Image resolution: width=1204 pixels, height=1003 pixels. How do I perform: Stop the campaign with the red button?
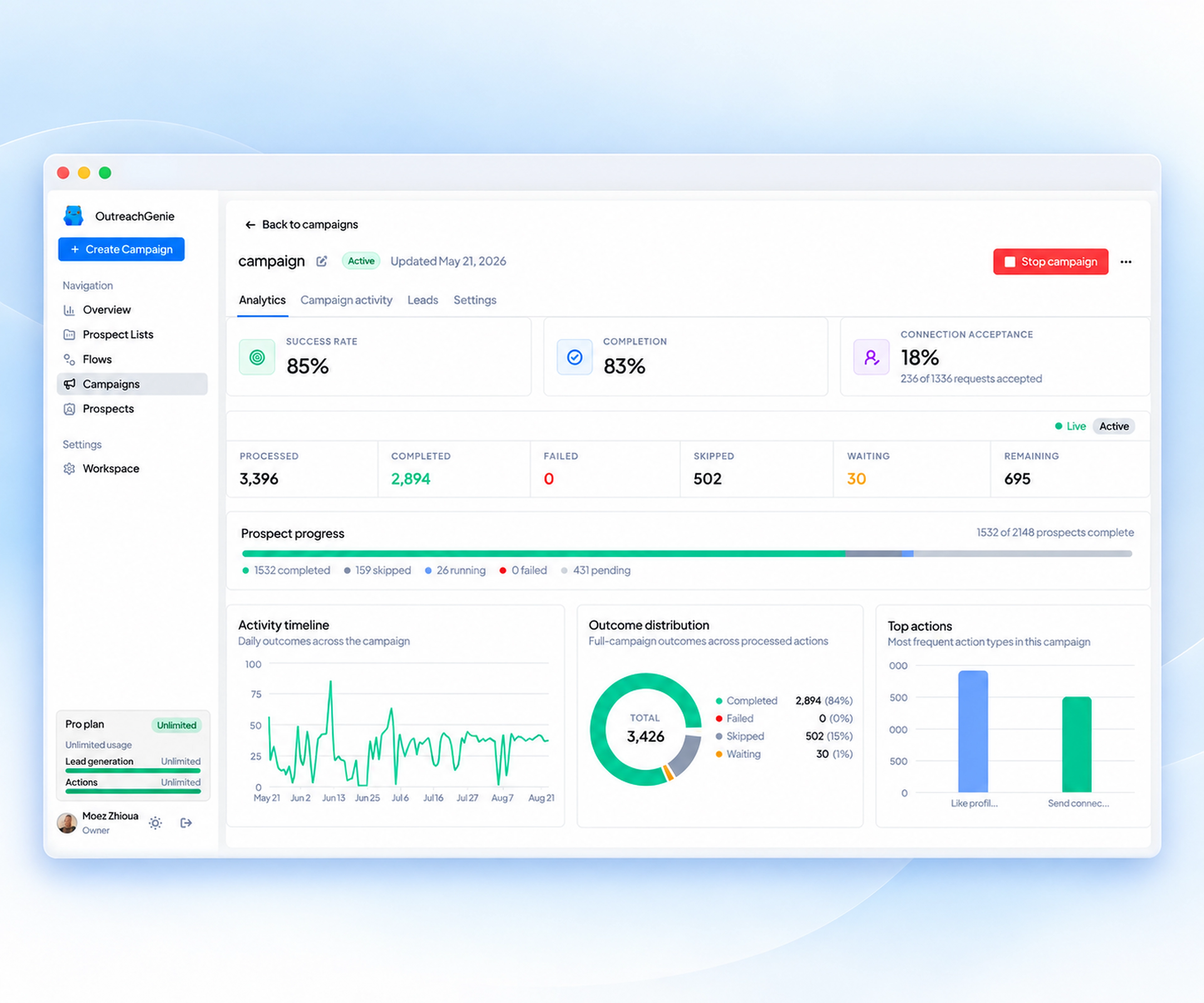1050,262
